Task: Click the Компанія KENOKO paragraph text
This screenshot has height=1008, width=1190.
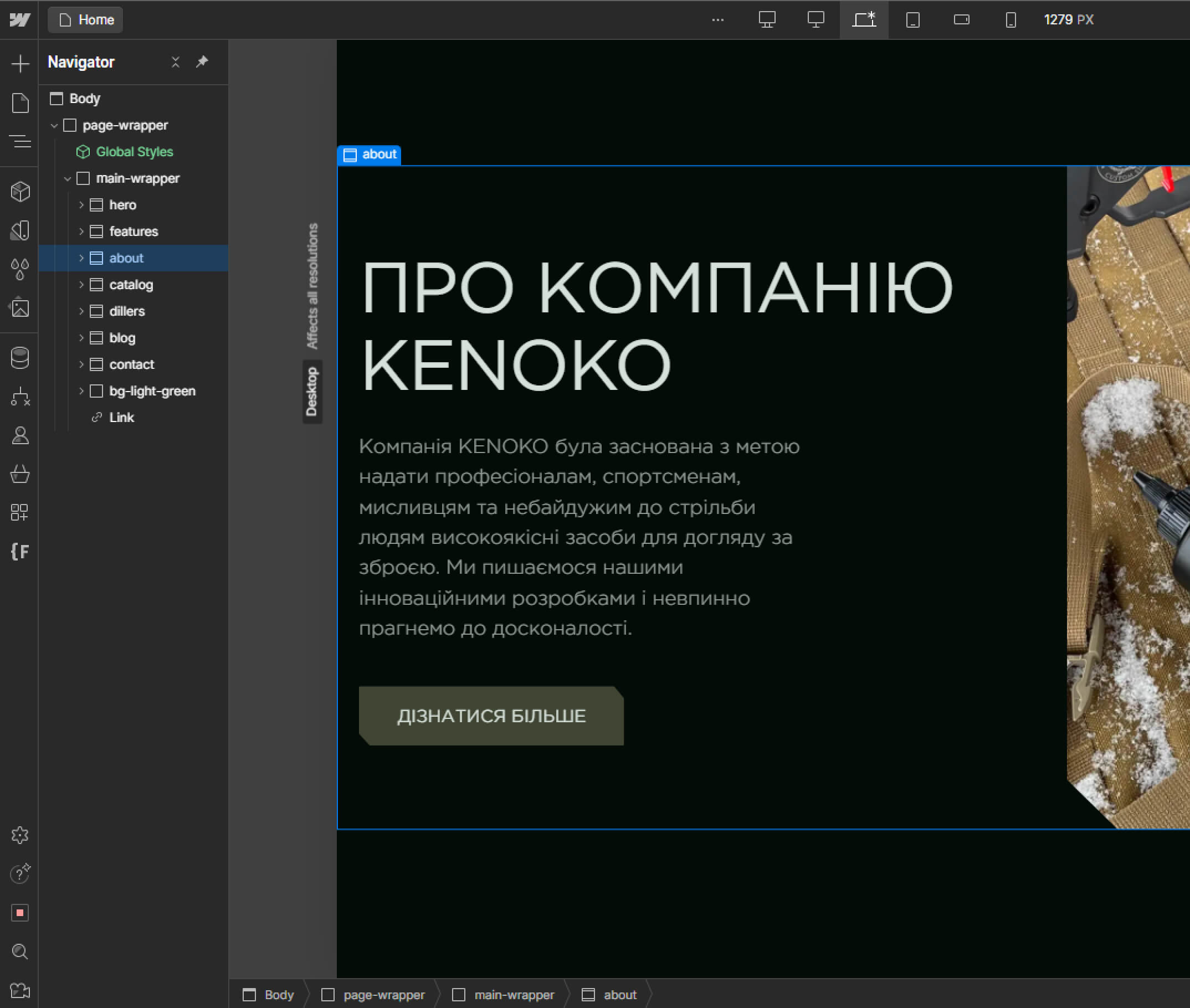Action: [579, 537]
